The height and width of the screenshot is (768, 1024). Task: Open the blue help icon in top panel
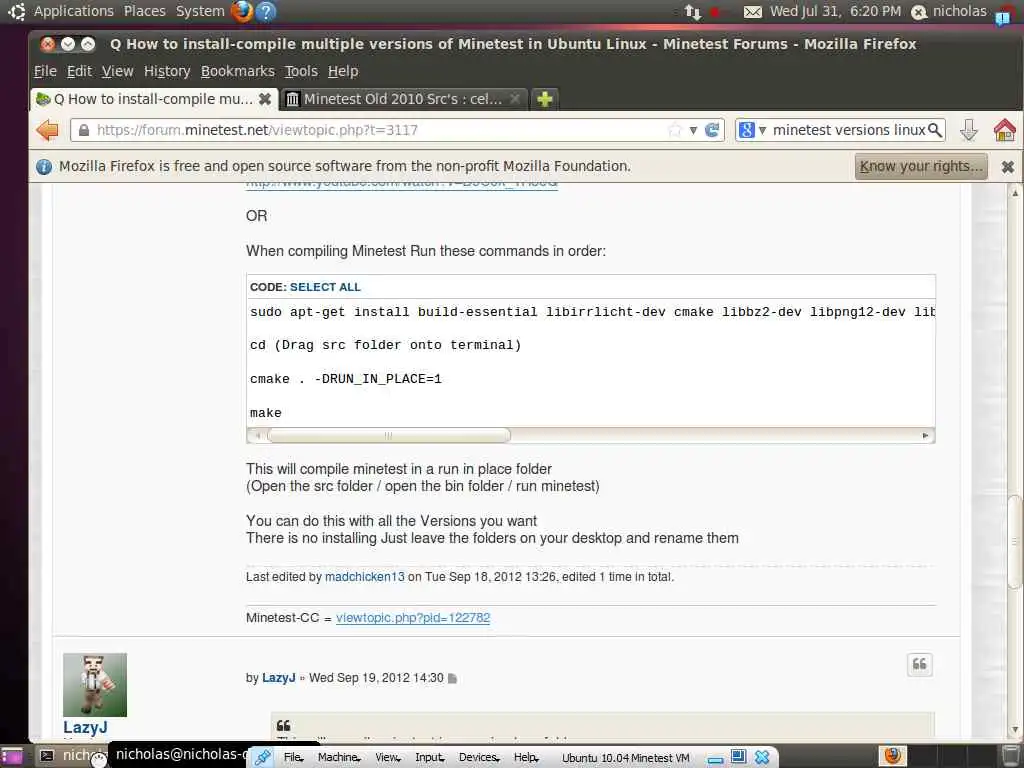click(x=266, y=11)
